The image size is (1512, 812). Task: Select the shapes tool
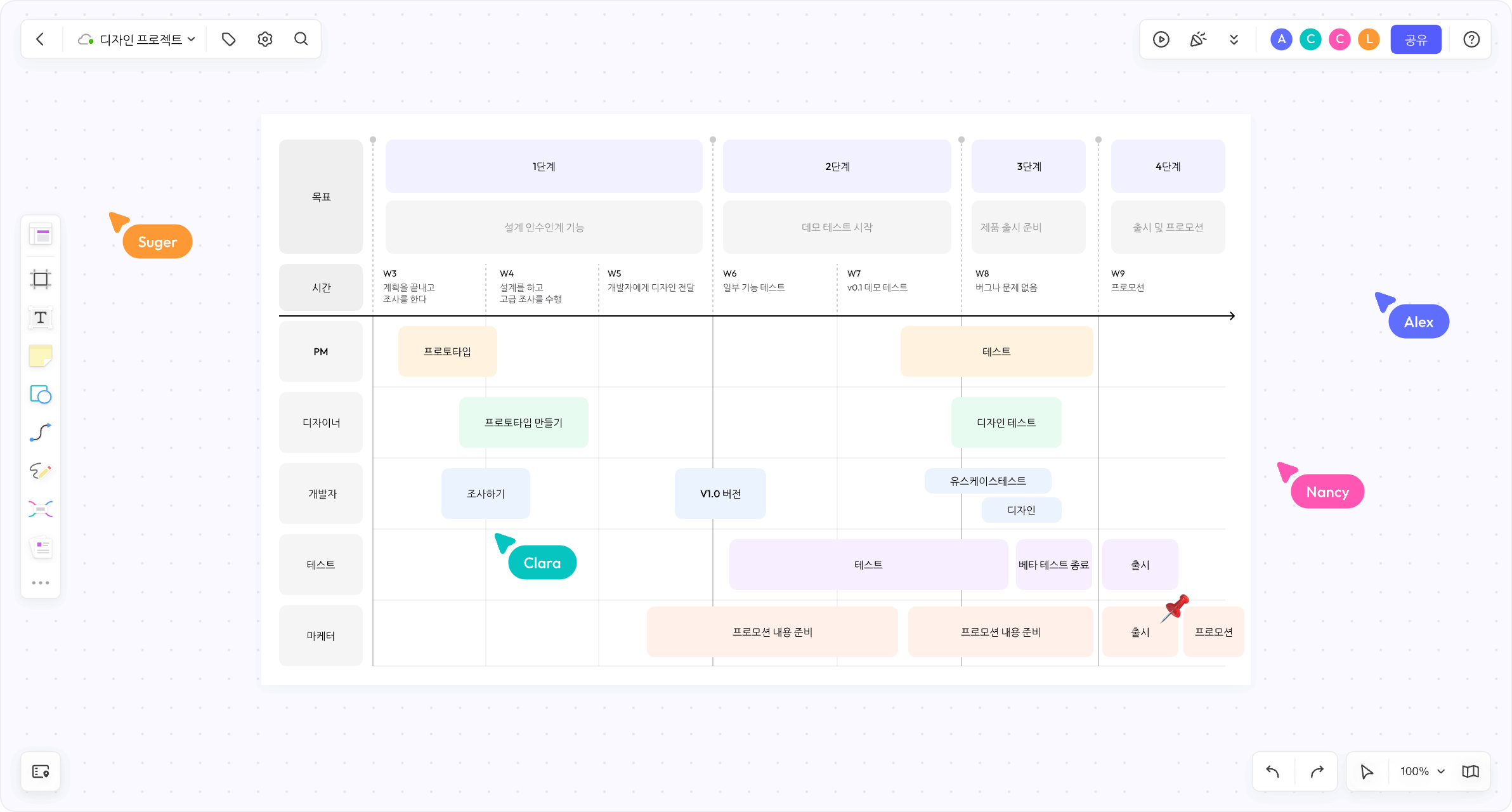tap(41, 395)
